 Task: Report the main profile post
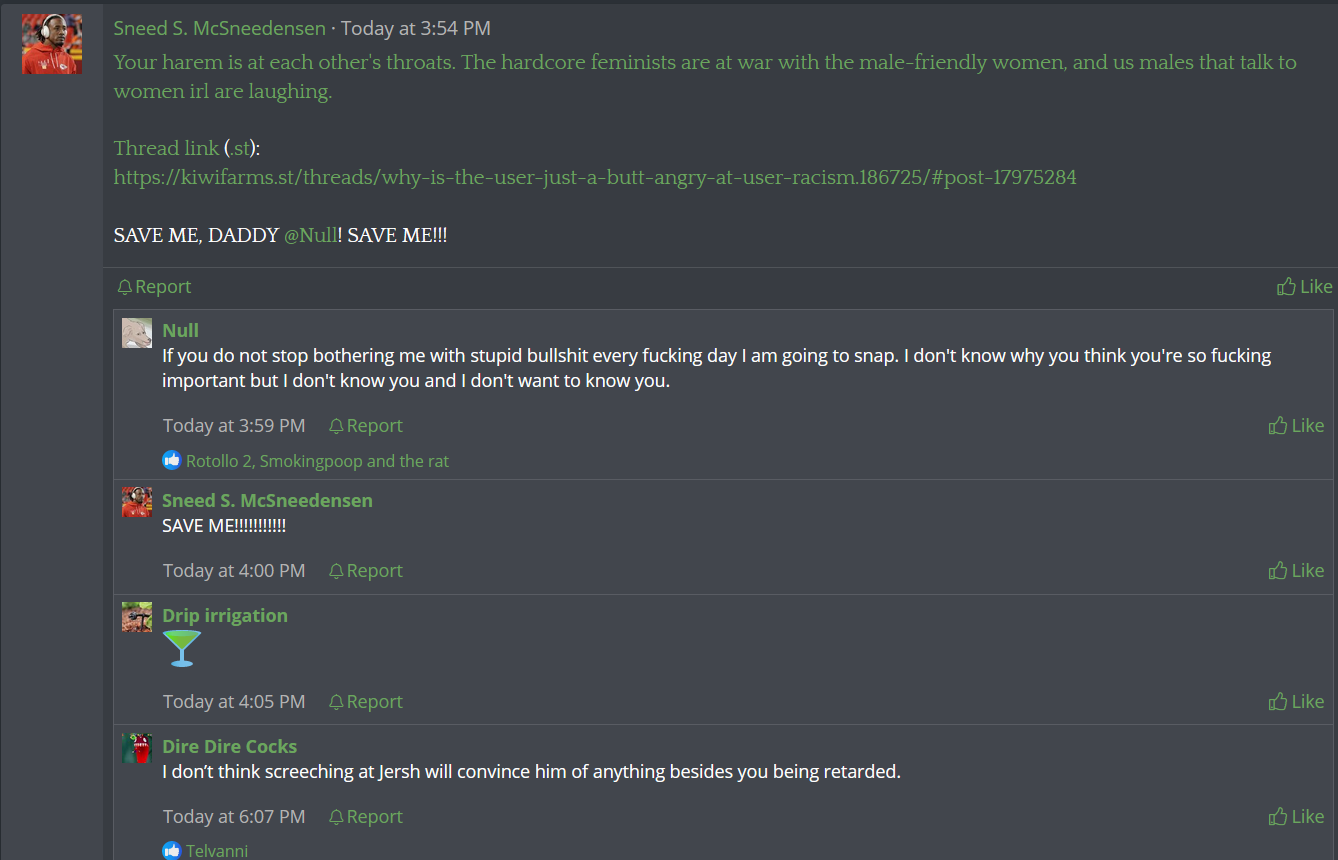pos(154,287)
